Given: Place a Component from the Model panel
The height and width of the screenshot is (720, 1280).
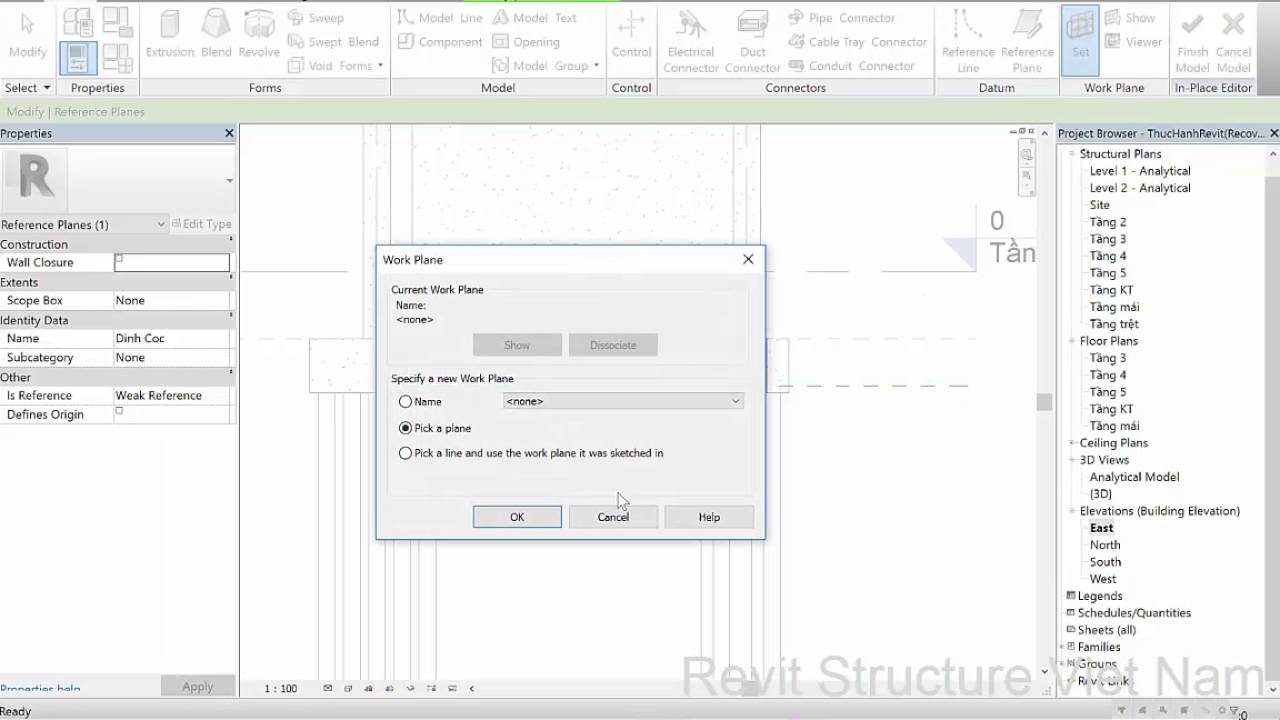Looking at the screenshot, I should [440, 42].
